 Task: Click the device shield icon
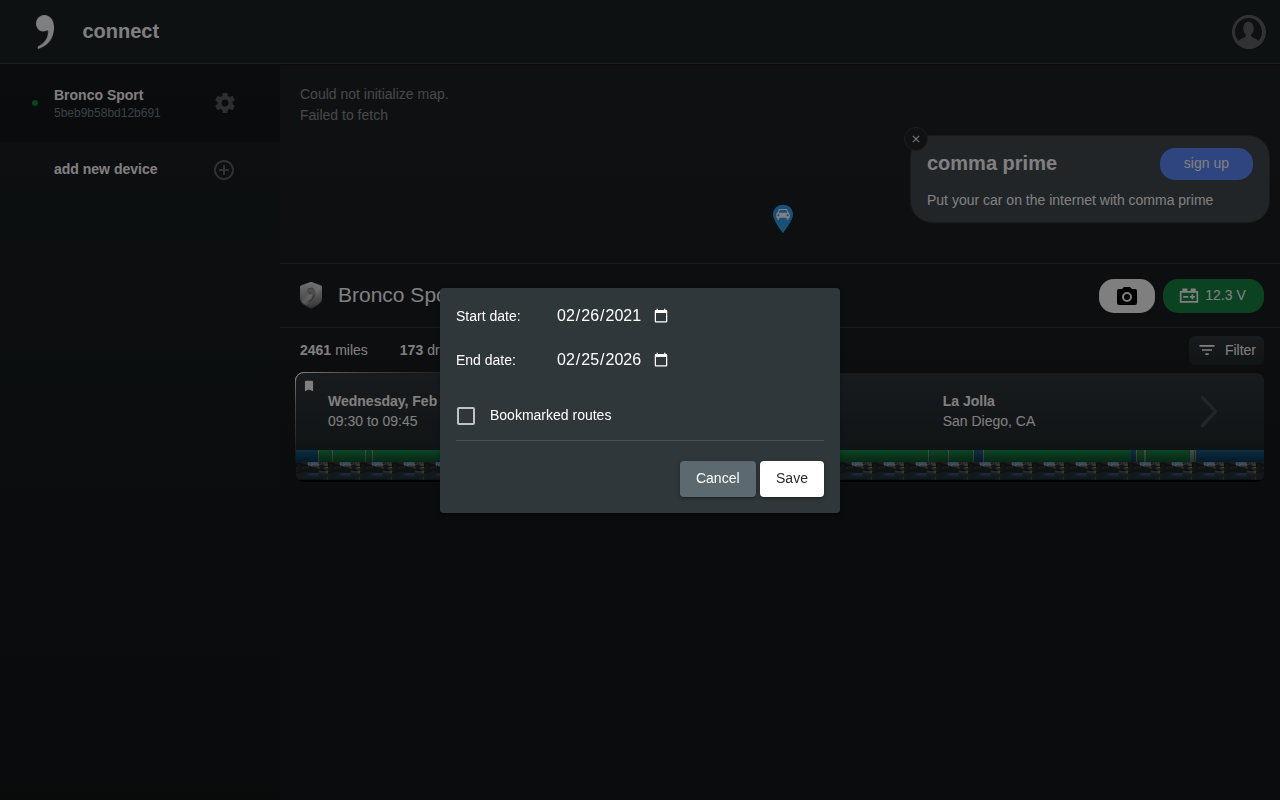click(311, 295)
